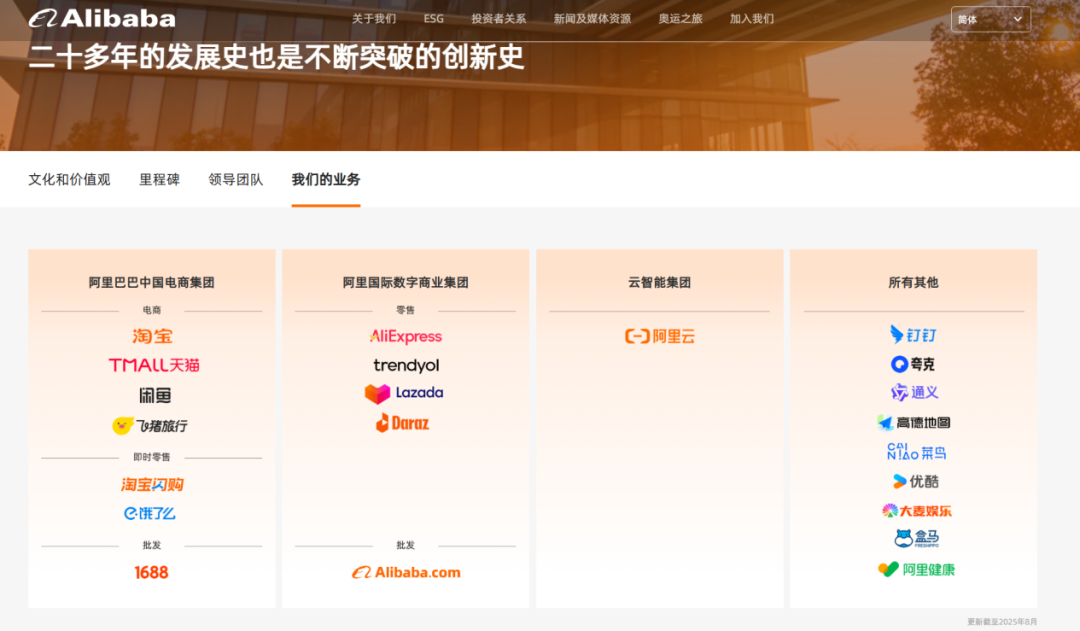Open the 关于我们 navigation menu
Viewport: 1080px width, 631px height.
[374, 19]
